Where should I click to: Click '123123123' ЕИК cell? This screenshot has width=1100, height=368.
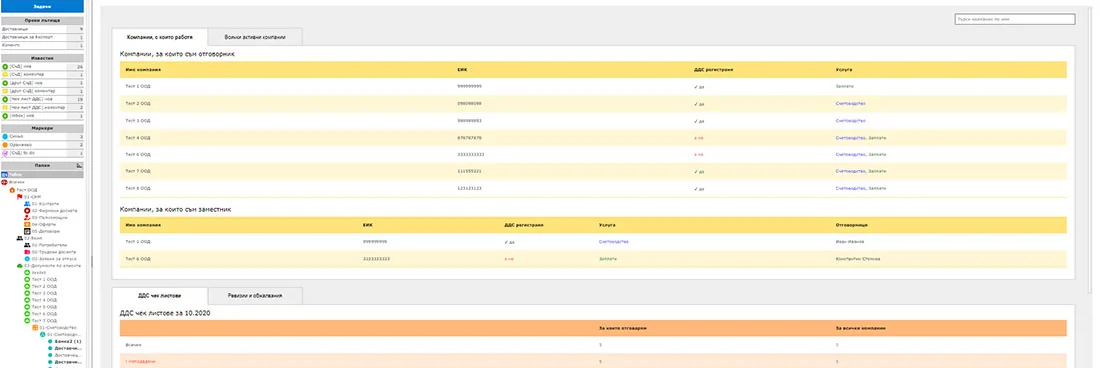469,189
